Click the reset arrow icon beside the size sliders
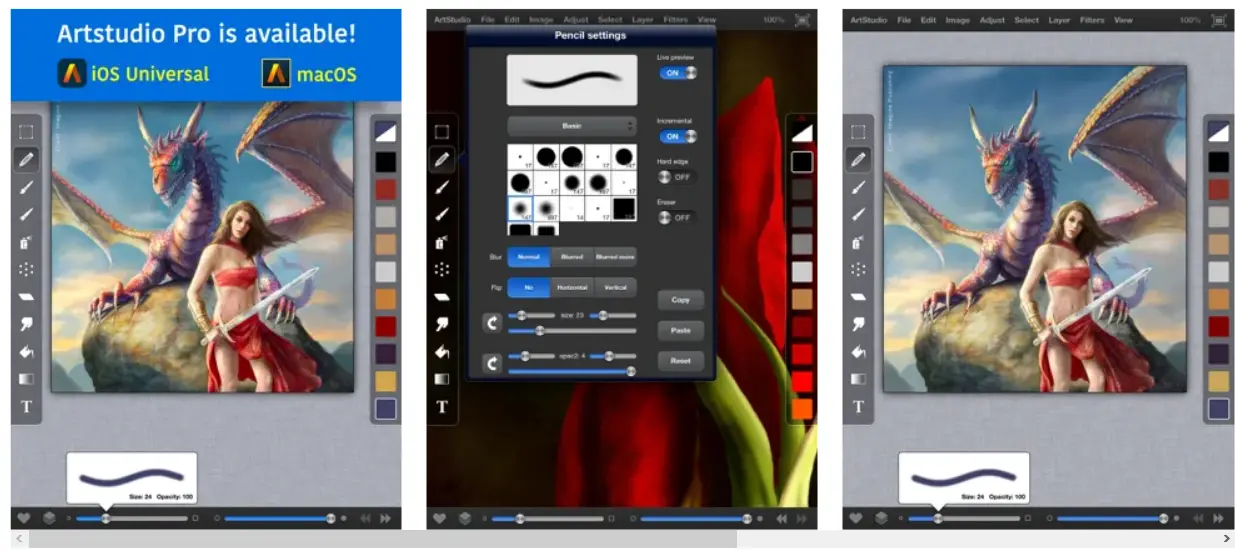This screenshot has height=551, width=1235. click(492, 322)
